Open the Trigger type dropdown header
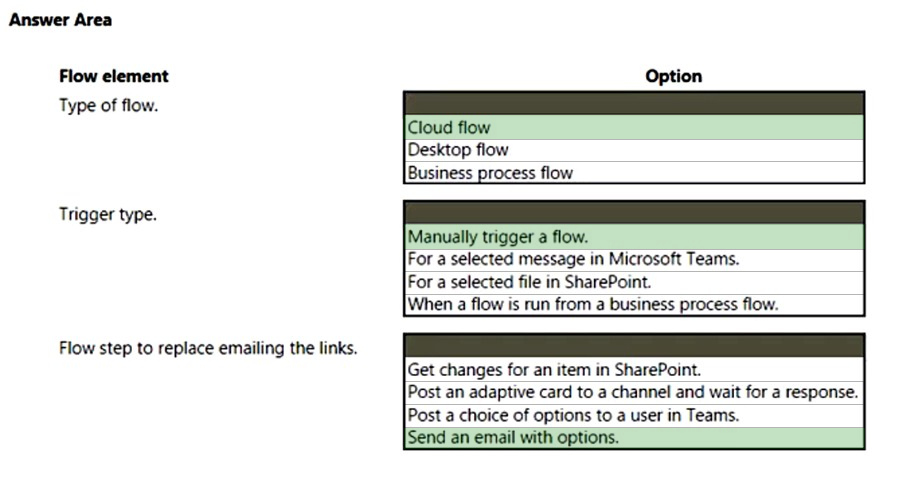This screenshot has width=901, height=488. (634, 213)
